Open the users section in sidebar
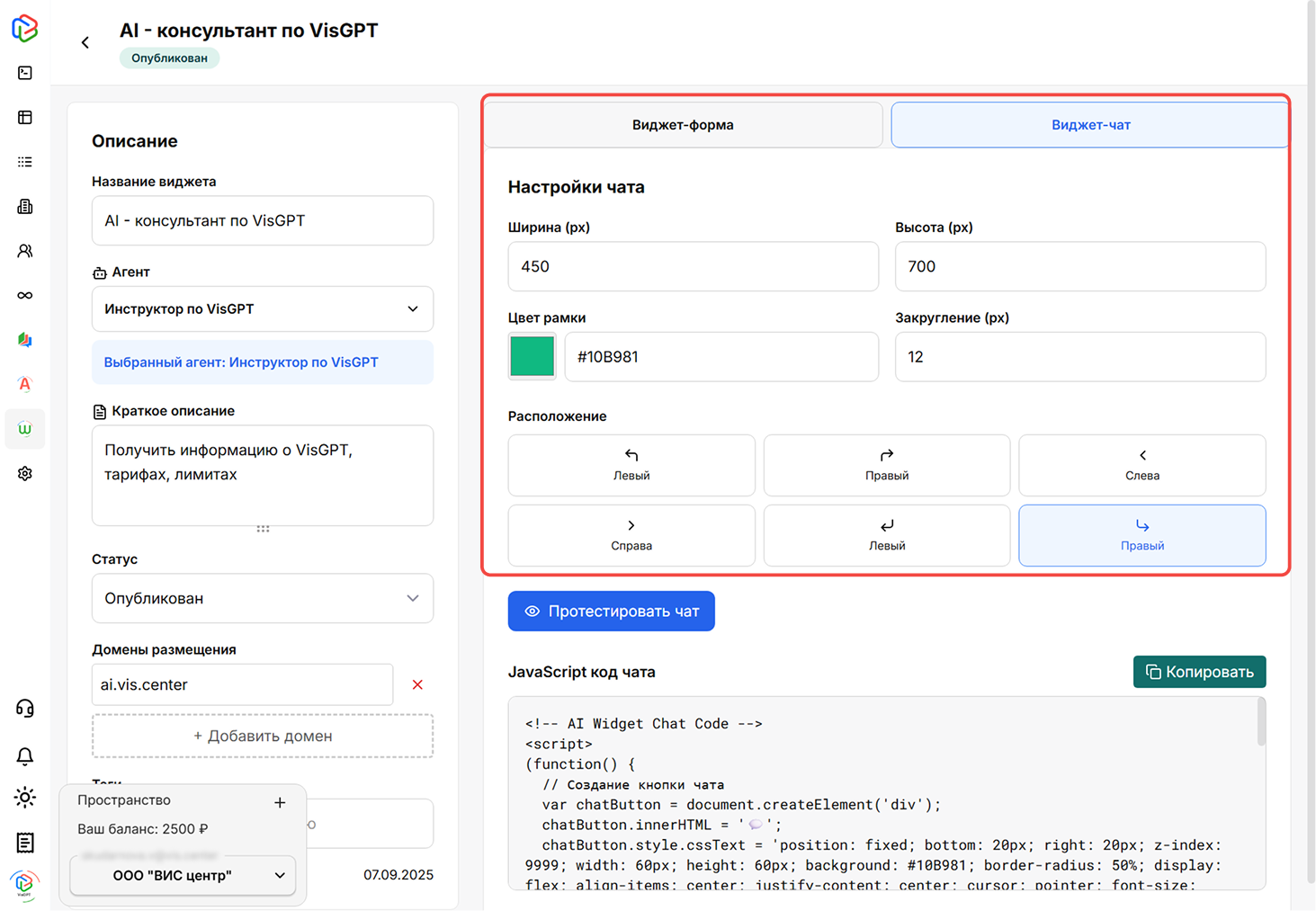Viewport: 1316px width, 911px height. [x=25, y=251]
